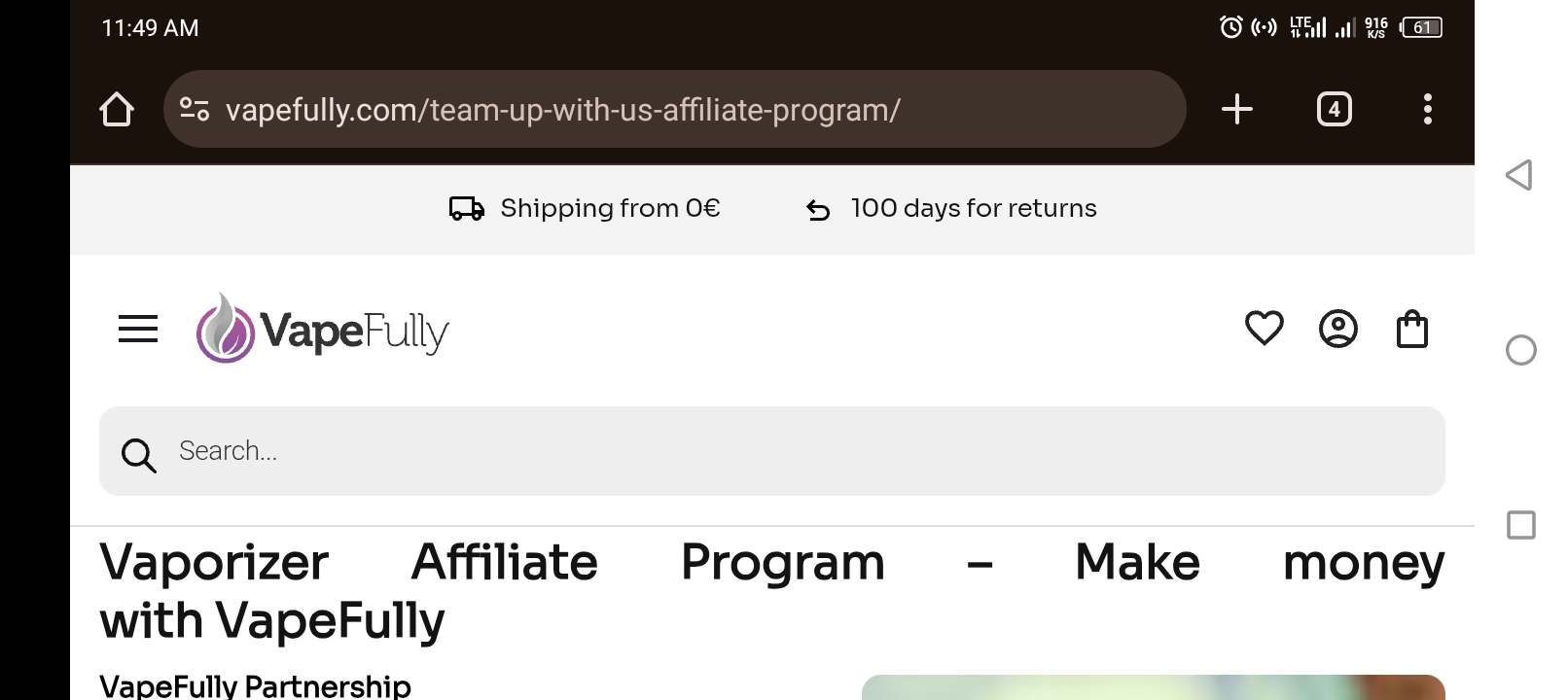Open the user account icon

tap(1337, 329)
